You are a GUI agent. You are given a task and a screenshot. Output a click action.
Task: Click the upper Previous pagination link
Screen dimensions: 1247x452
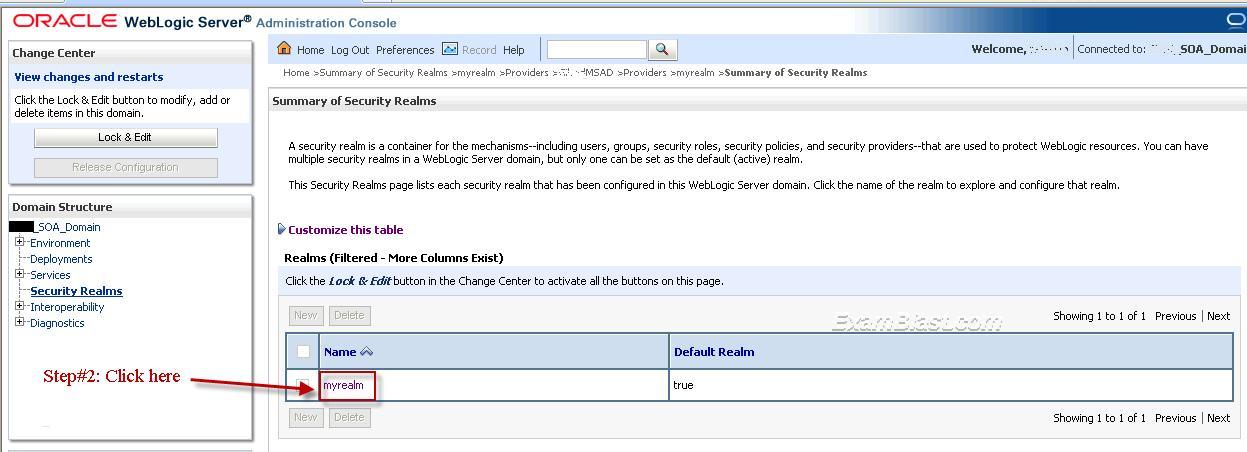[1175, 316]
